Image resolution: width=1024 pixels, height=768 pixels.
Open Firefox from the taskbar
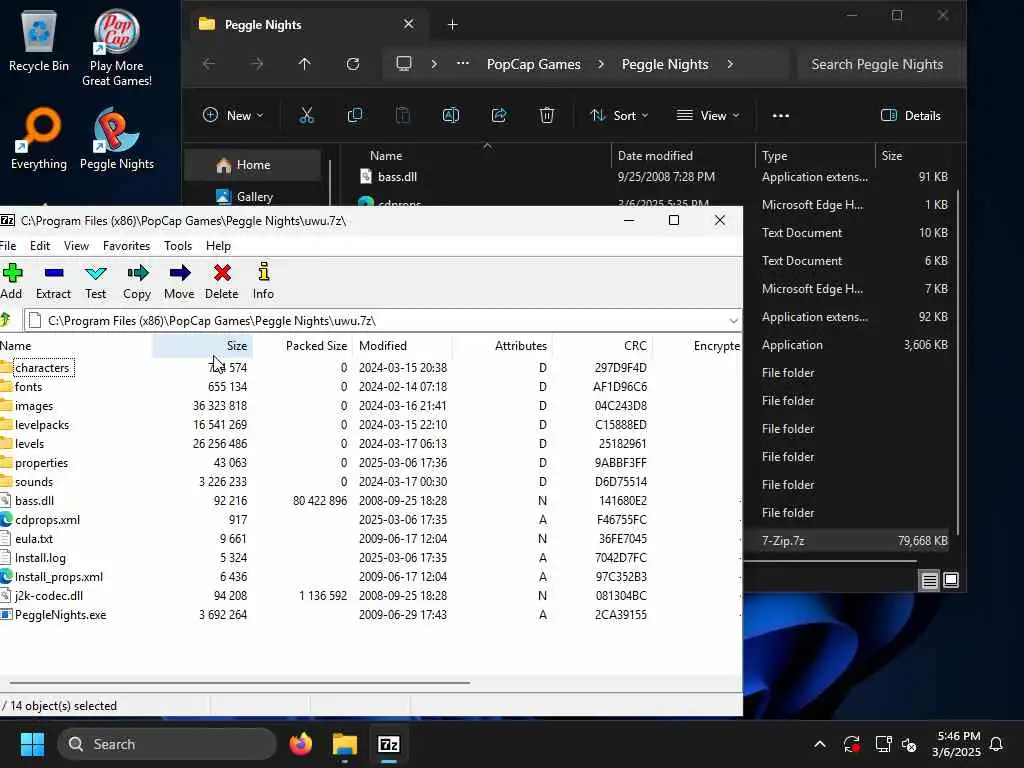(x=300, y=744)
